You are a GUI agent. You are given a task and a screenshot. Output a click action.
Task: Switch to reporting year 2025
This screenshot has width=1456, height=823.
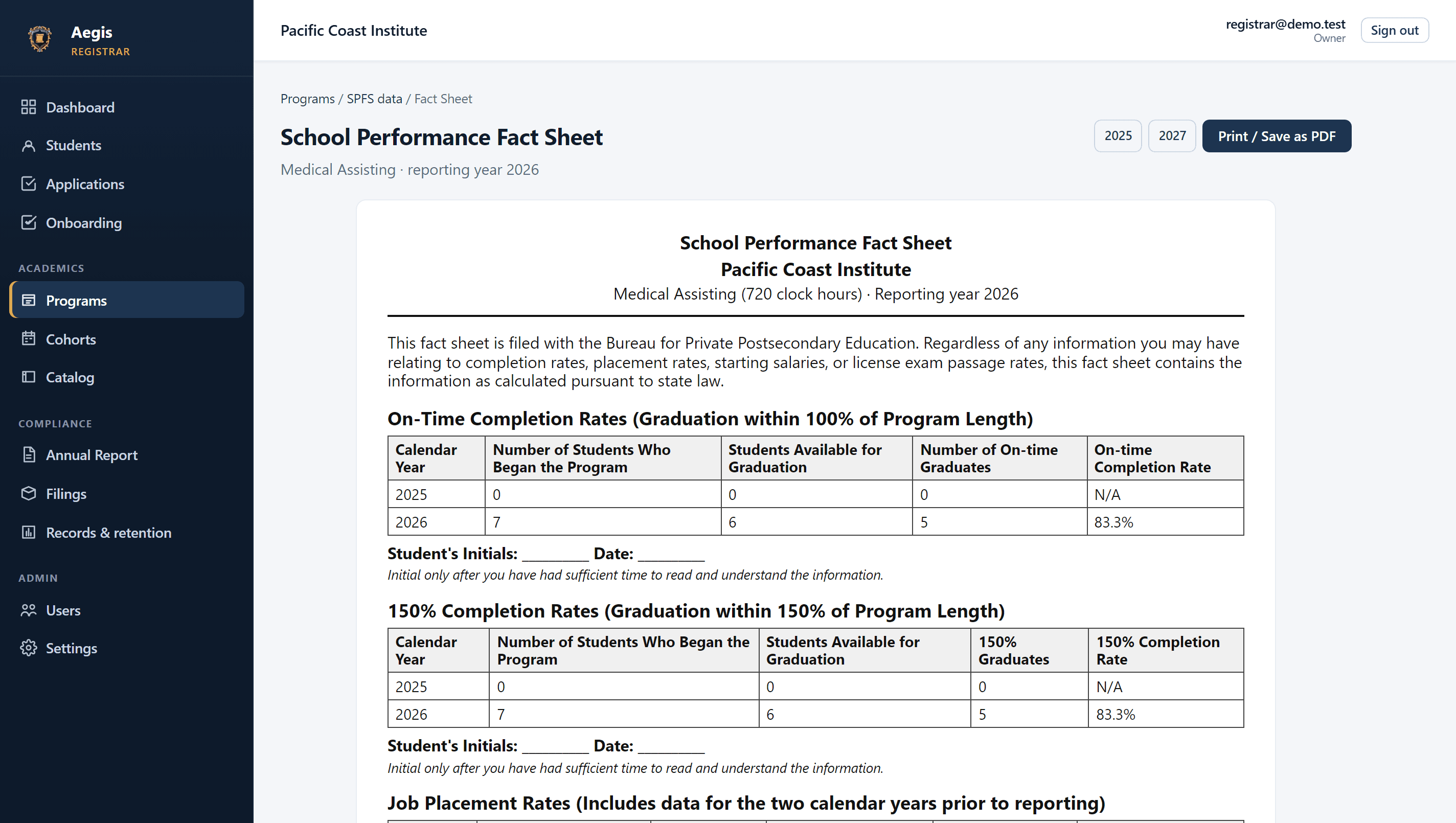1118,135
